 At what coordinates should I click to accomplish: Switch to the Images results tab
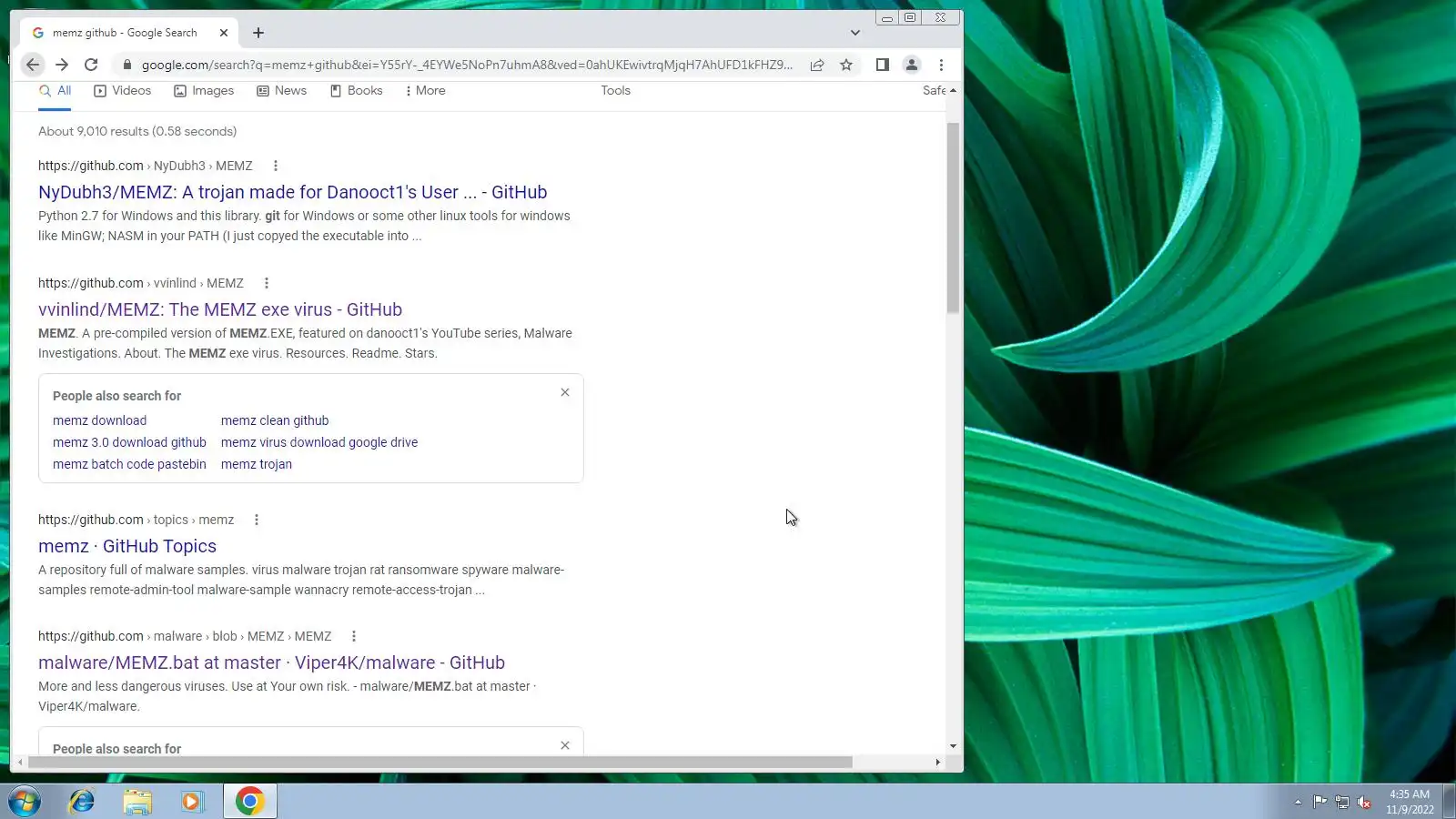tap(204, 91)
